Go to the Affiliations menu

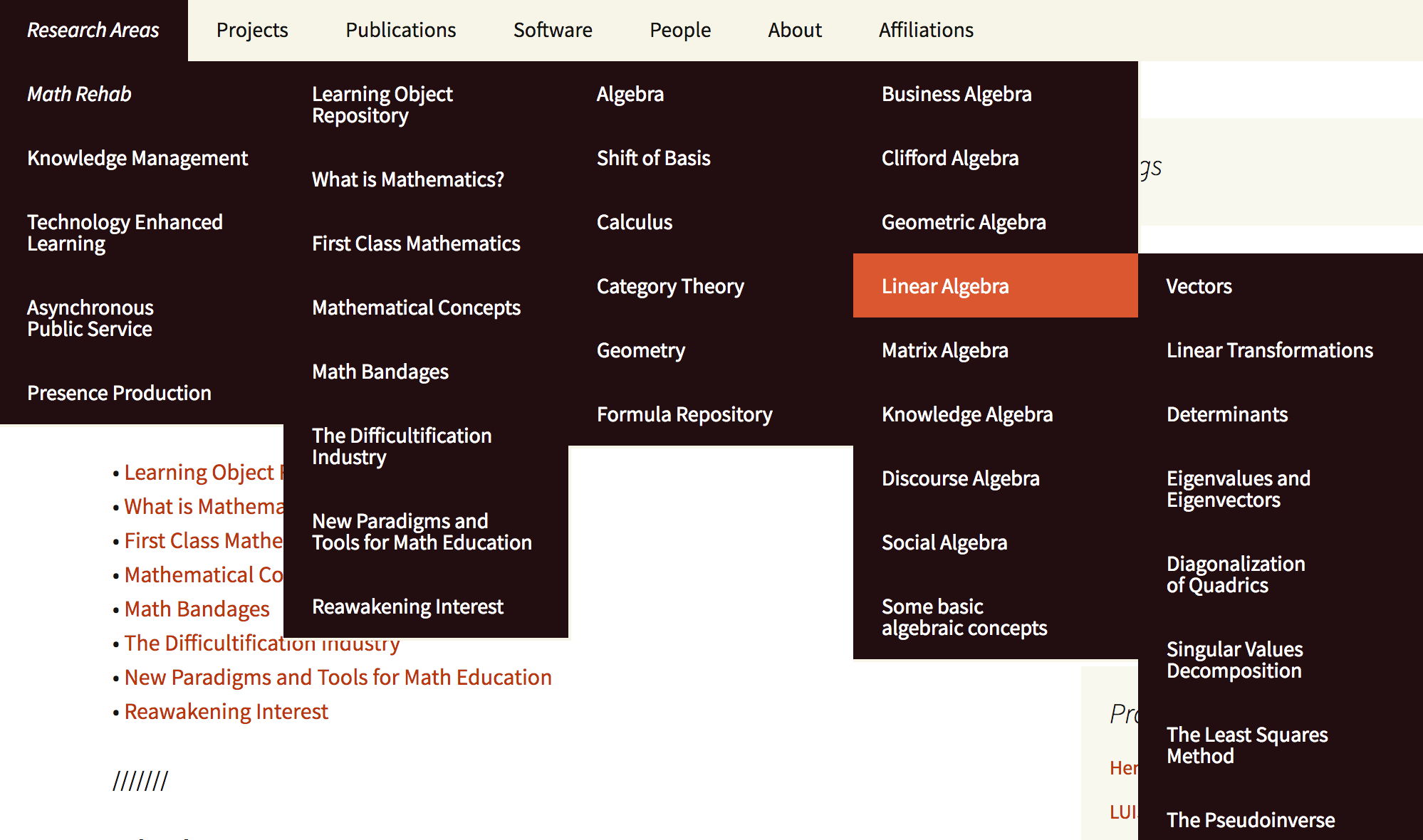pyautogui.click(x=926, y=30)
